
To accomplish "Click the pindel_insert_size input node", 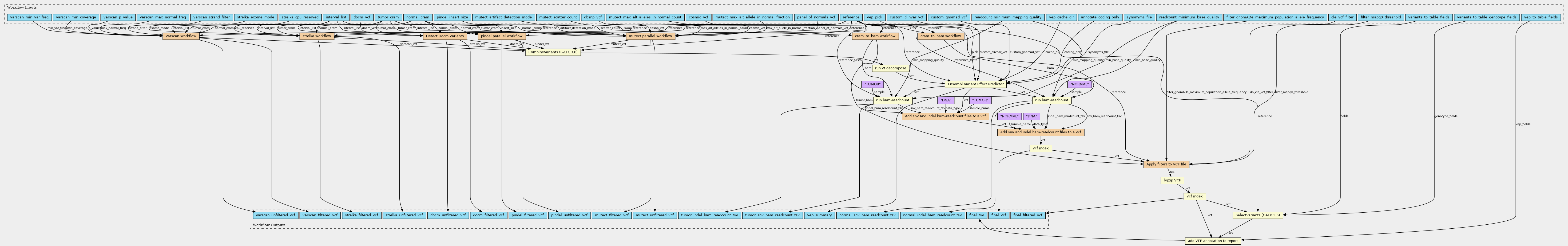I will click(x=452, y=18).
